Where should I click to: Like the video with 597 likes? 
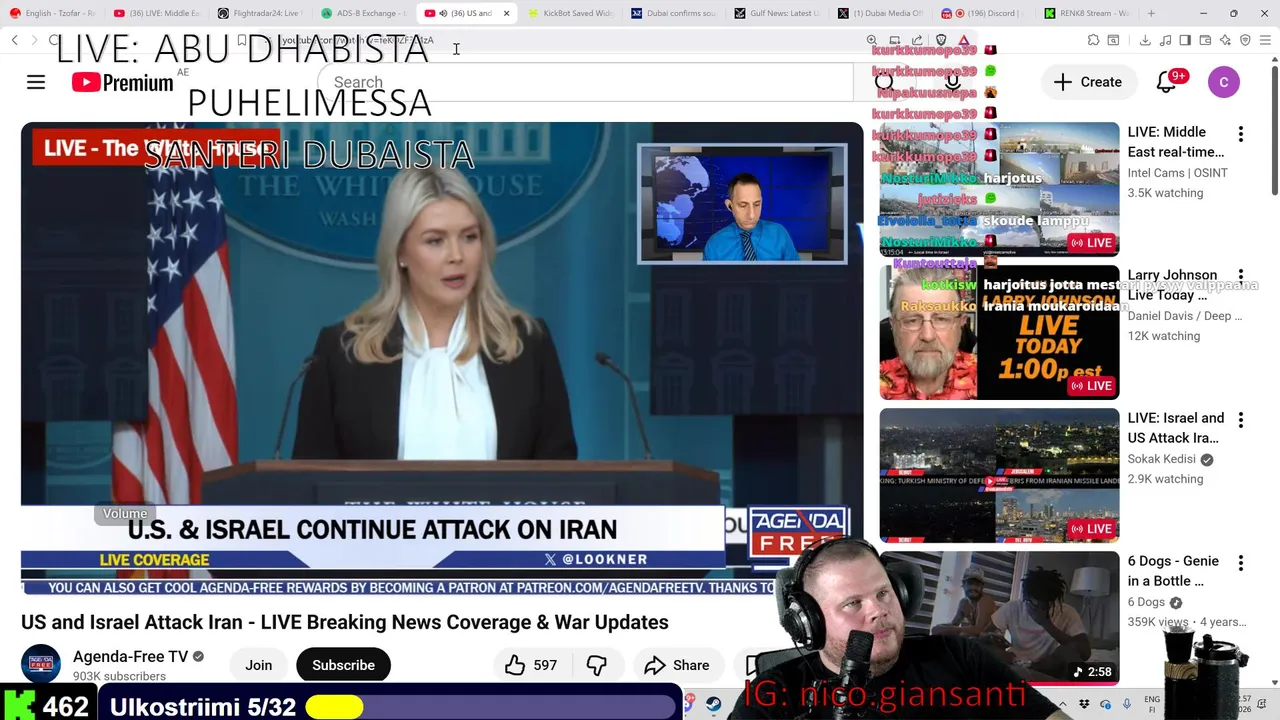[x=531, y=665]
